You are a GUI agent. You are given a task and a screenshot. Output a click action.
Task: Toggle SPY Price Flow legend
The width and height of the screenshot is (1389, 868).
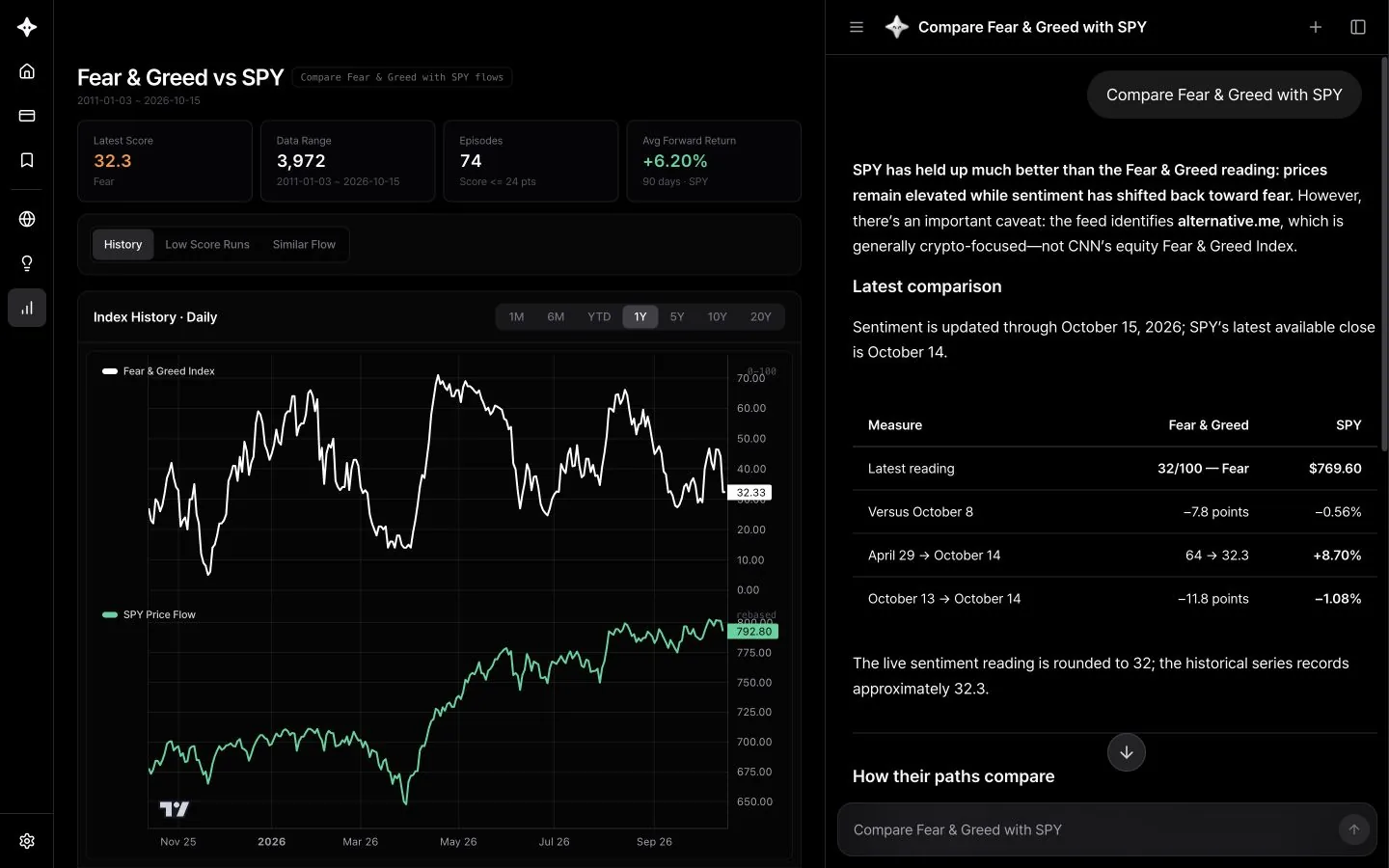click(149, 615)
